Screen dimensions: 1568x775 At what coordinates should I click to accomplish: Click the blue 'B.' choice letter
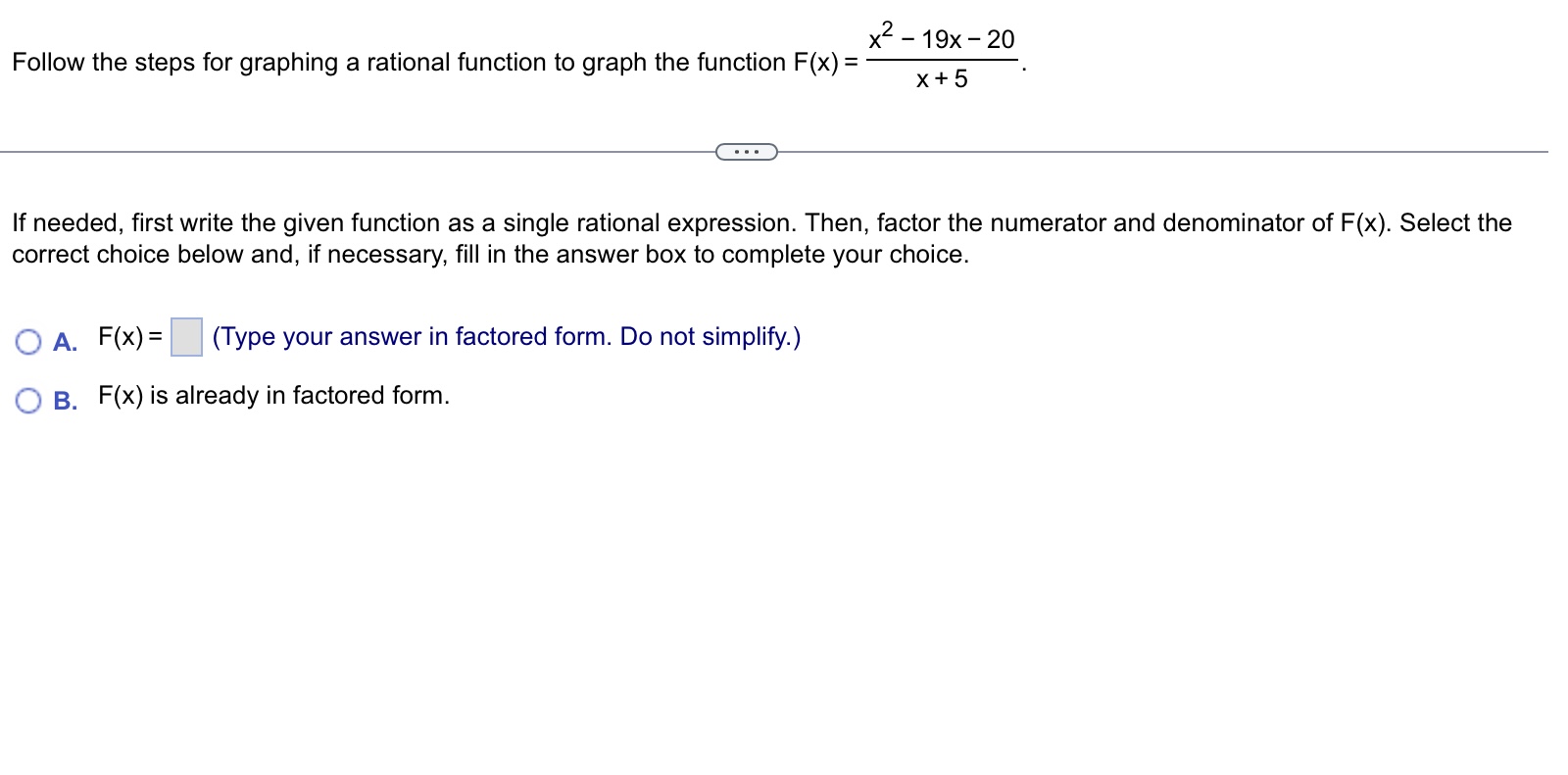tap(64, 401)
